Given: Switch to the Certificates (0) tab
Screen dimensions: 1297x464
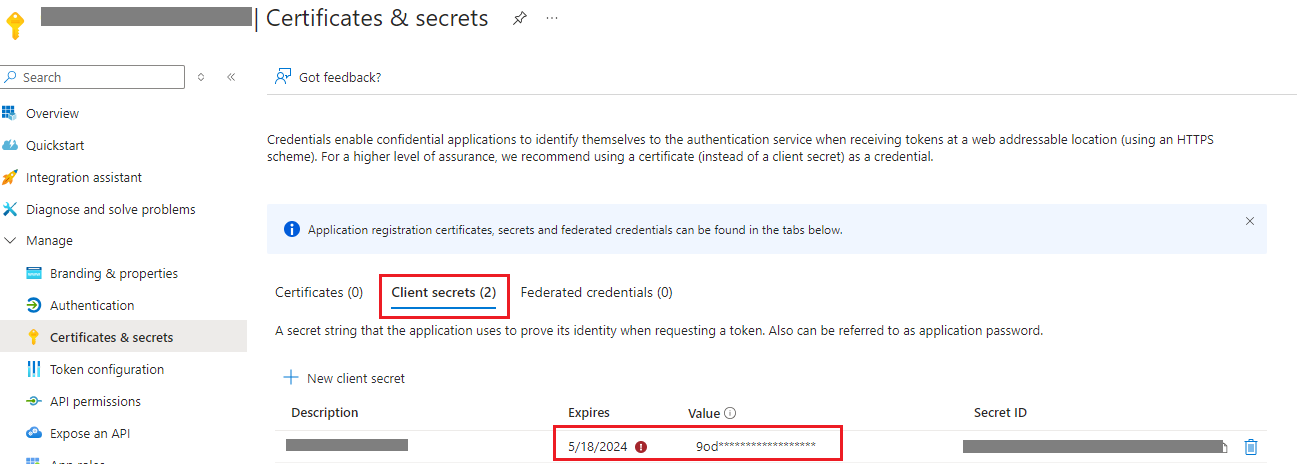Looking at the screenshot, I should [319, 293].
